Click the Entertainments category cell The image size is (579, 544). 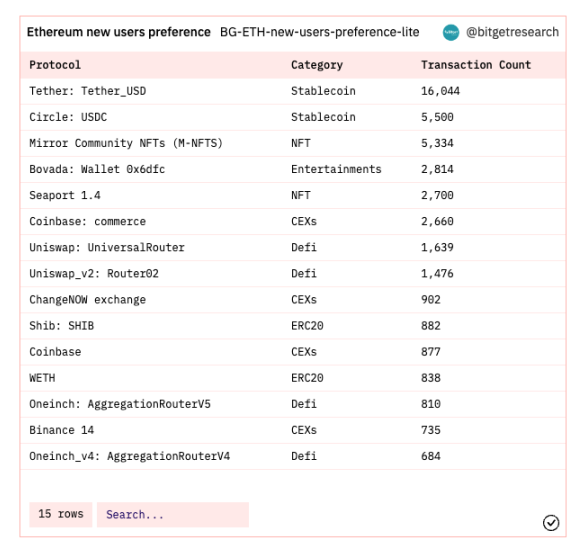336,169
